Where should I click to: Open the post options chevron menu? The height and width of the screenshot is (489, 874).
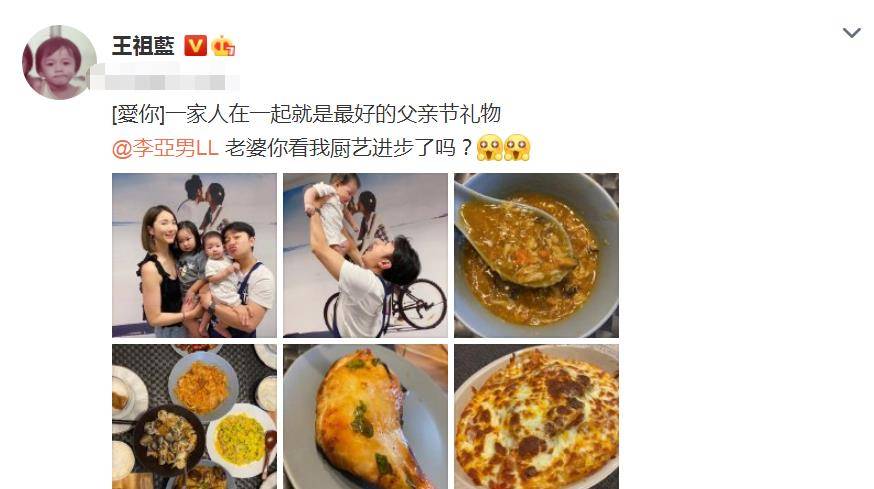pyautogui.click(x=851, y=33)
